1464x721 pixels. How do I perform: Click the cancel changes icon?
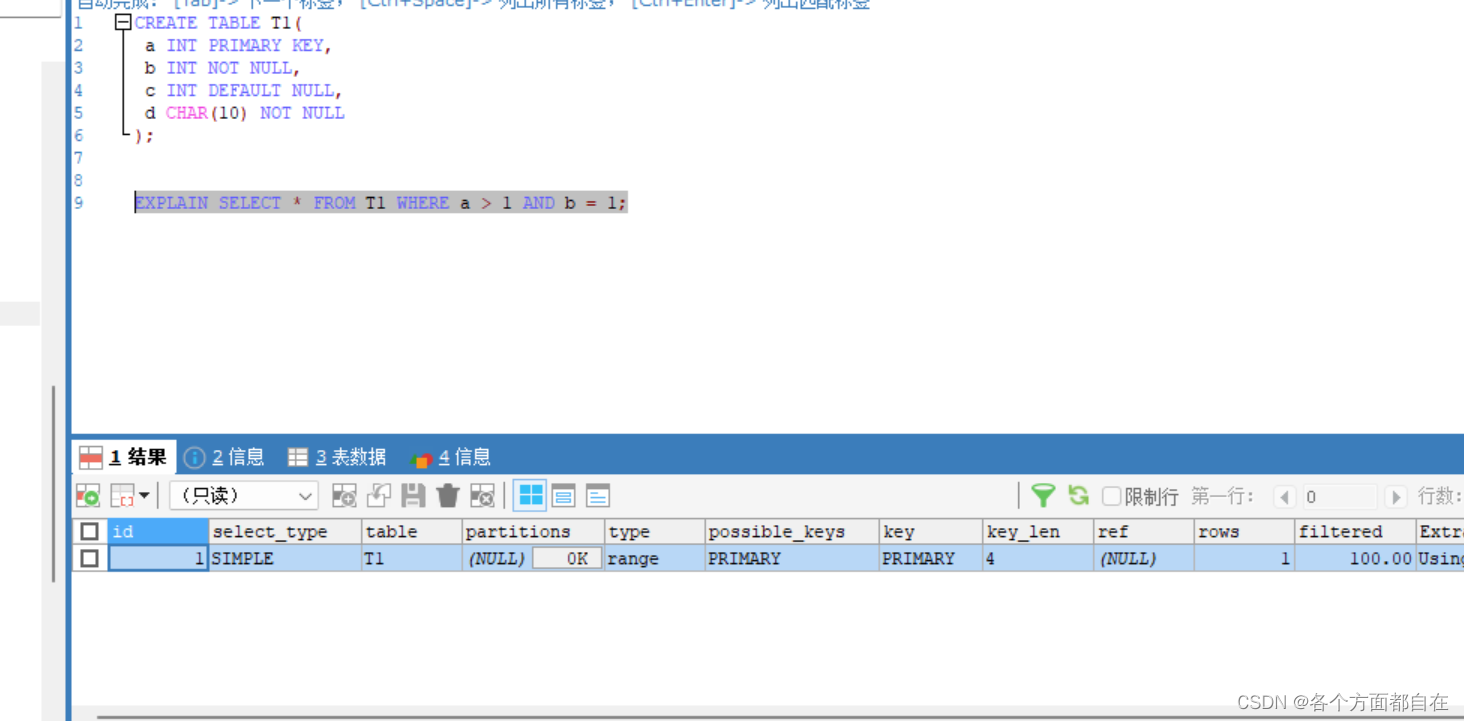(x=482, y=495)
